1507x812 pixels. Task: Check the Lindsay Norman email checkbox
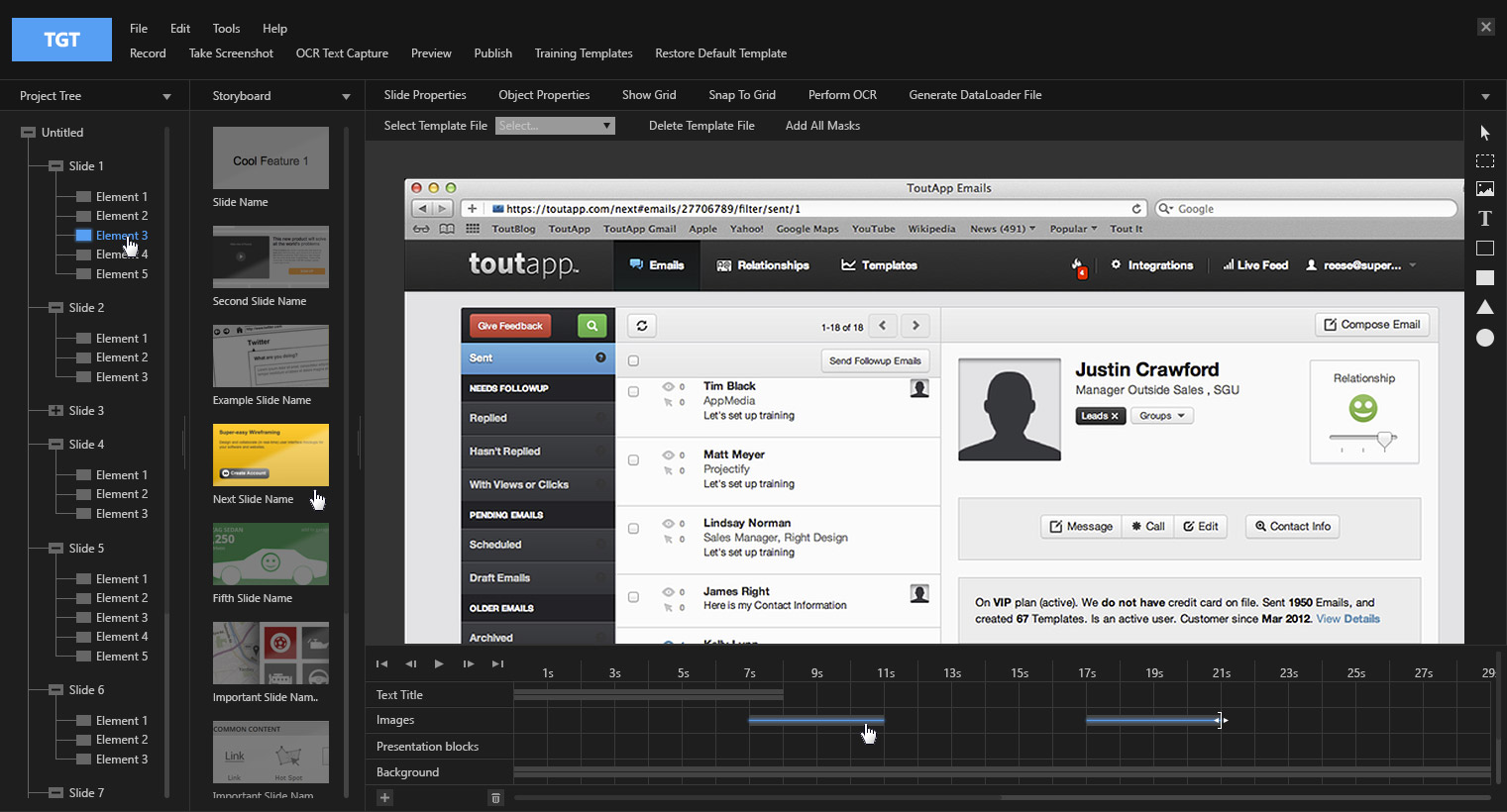tap(633, 529)
